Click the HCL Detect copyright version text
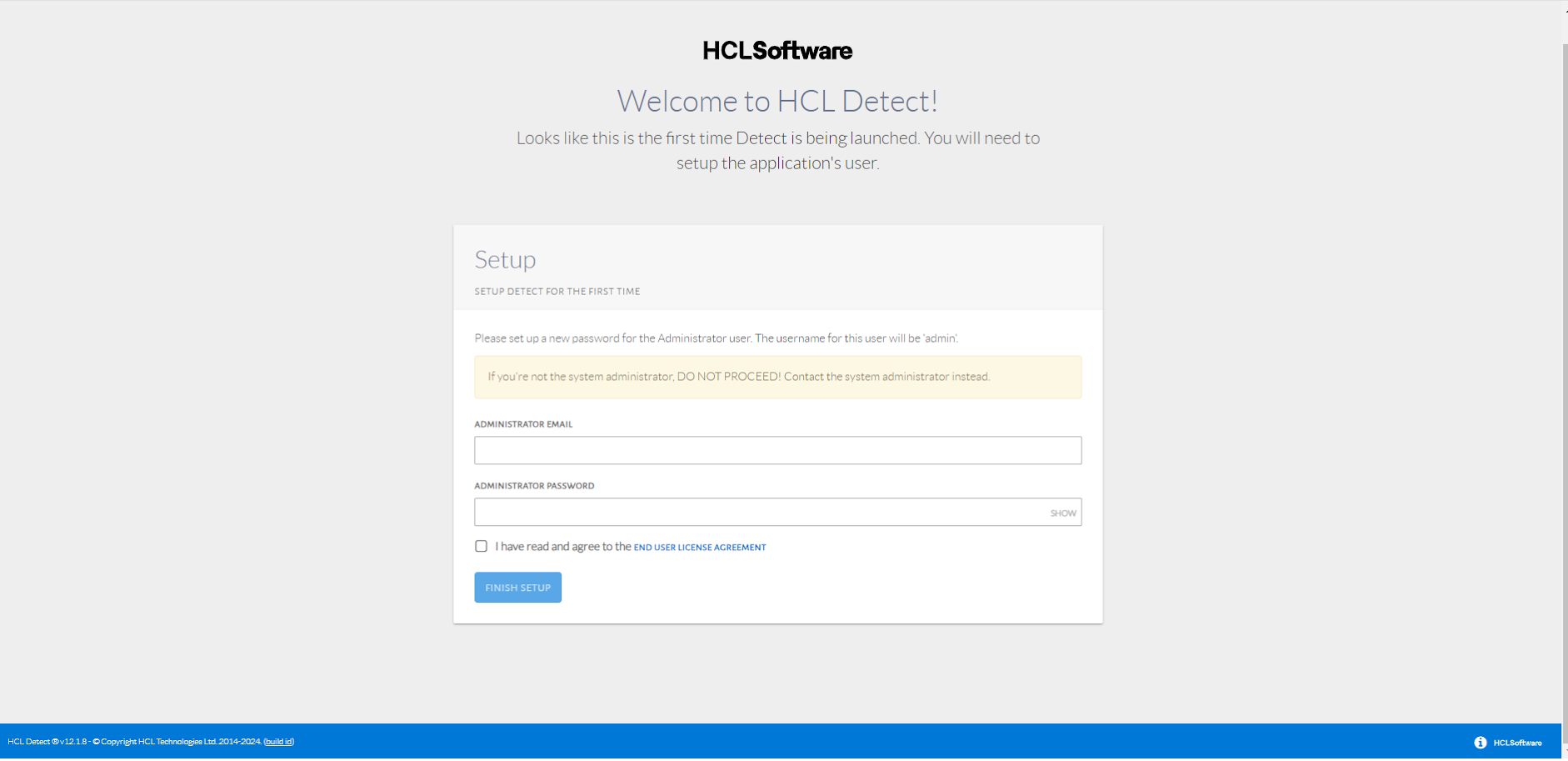Viewport: 1568px width, 761px height. [x=133, y=742]
